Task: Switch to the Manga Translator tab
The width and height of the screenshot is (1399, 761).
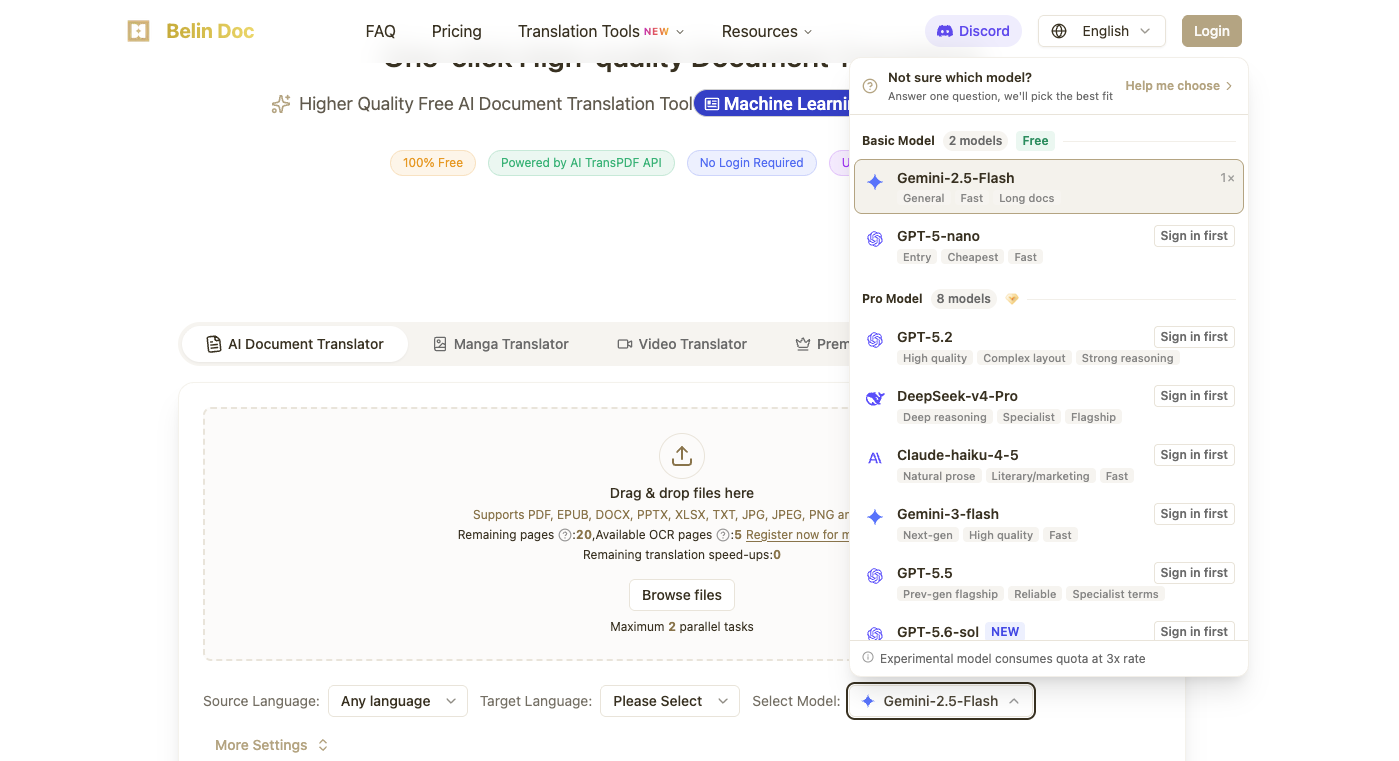Action: (500, 344)
